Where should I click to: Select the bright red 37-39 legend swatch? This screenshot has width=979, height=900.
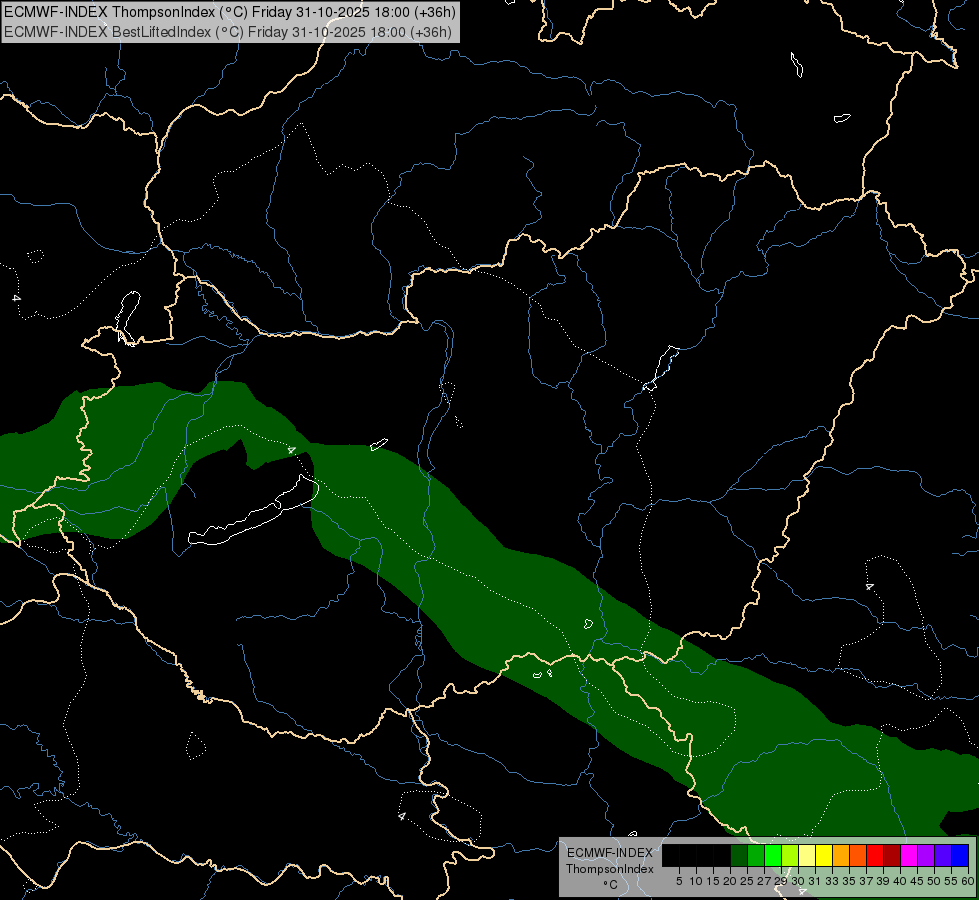point(875,855)
